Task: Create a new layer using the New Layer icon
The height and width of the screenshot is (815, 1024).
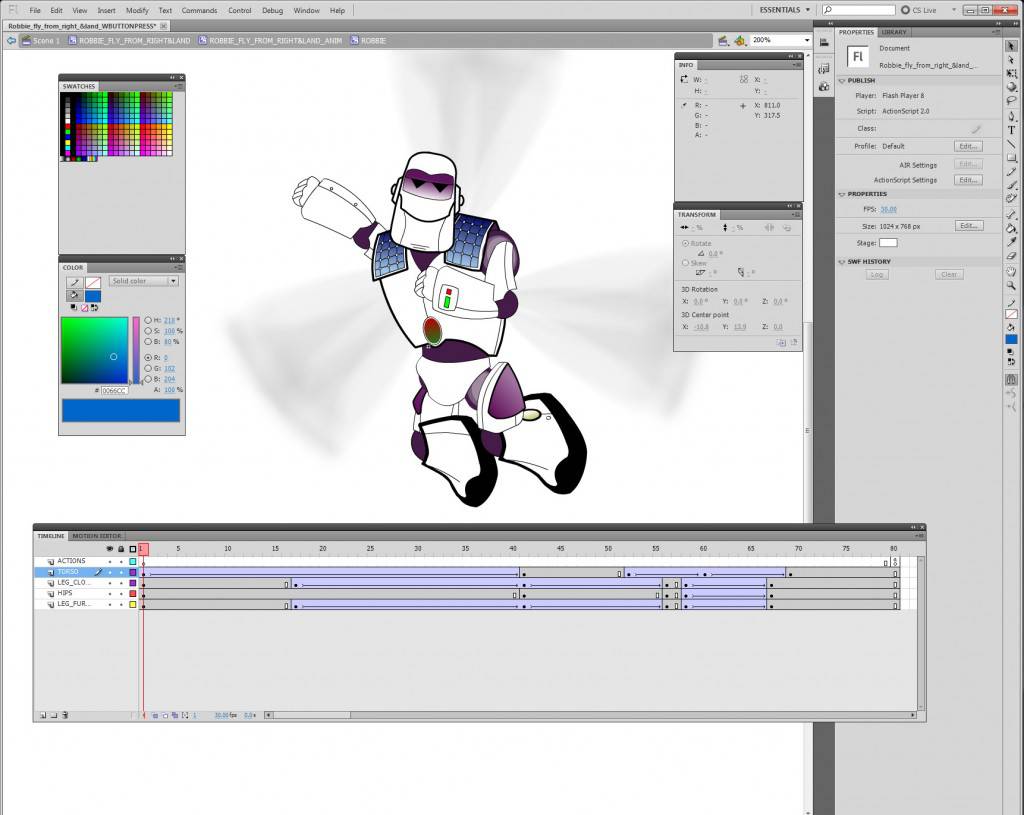Action: click(x=43, y=715)
